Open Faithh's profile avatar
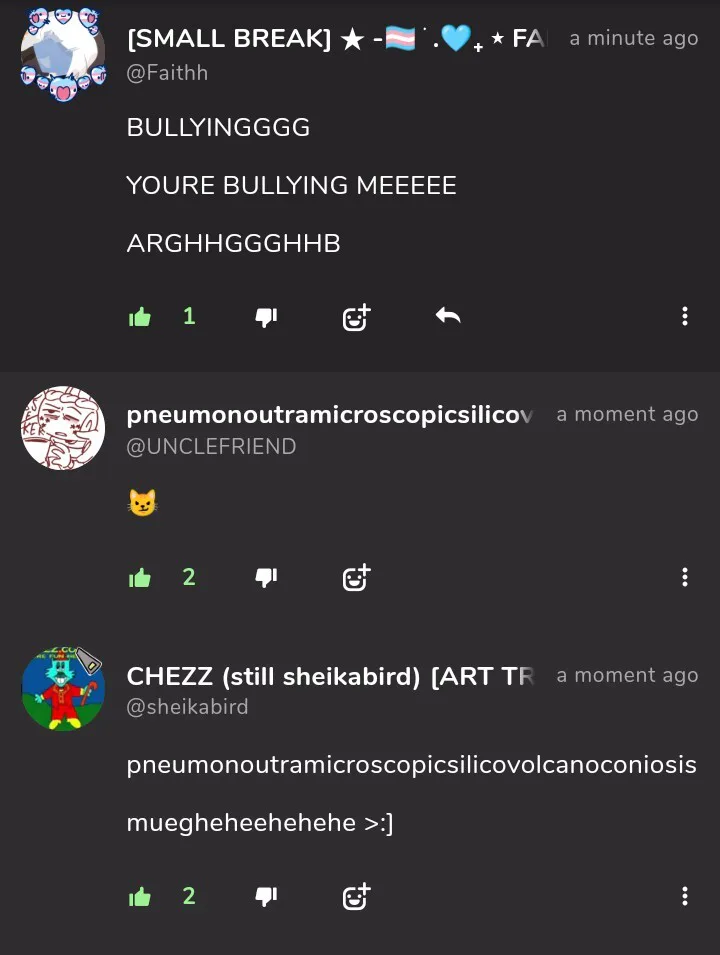Viewport: 720px width, 955px height. [x=63, y=54]
